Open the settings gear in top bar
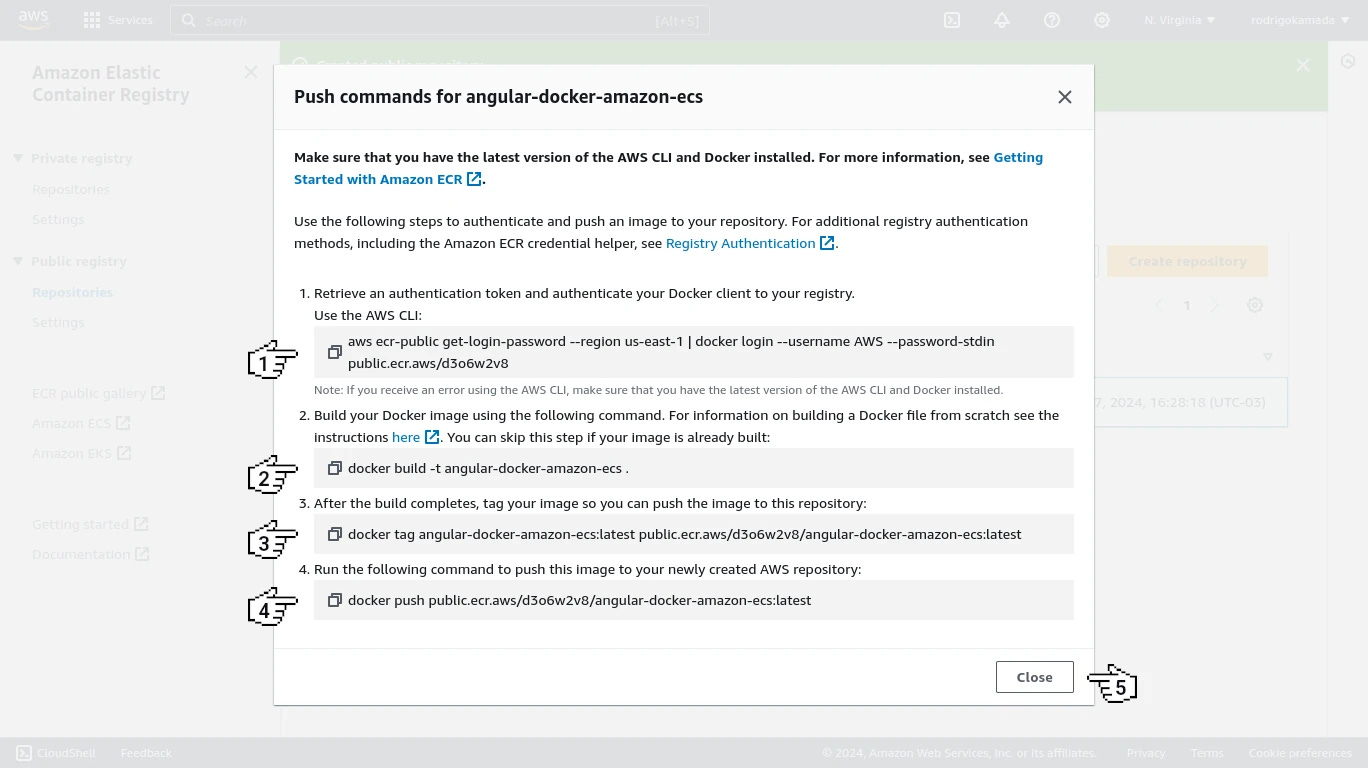Viewport: 1368px width, 768px height. click(1102, 20)
